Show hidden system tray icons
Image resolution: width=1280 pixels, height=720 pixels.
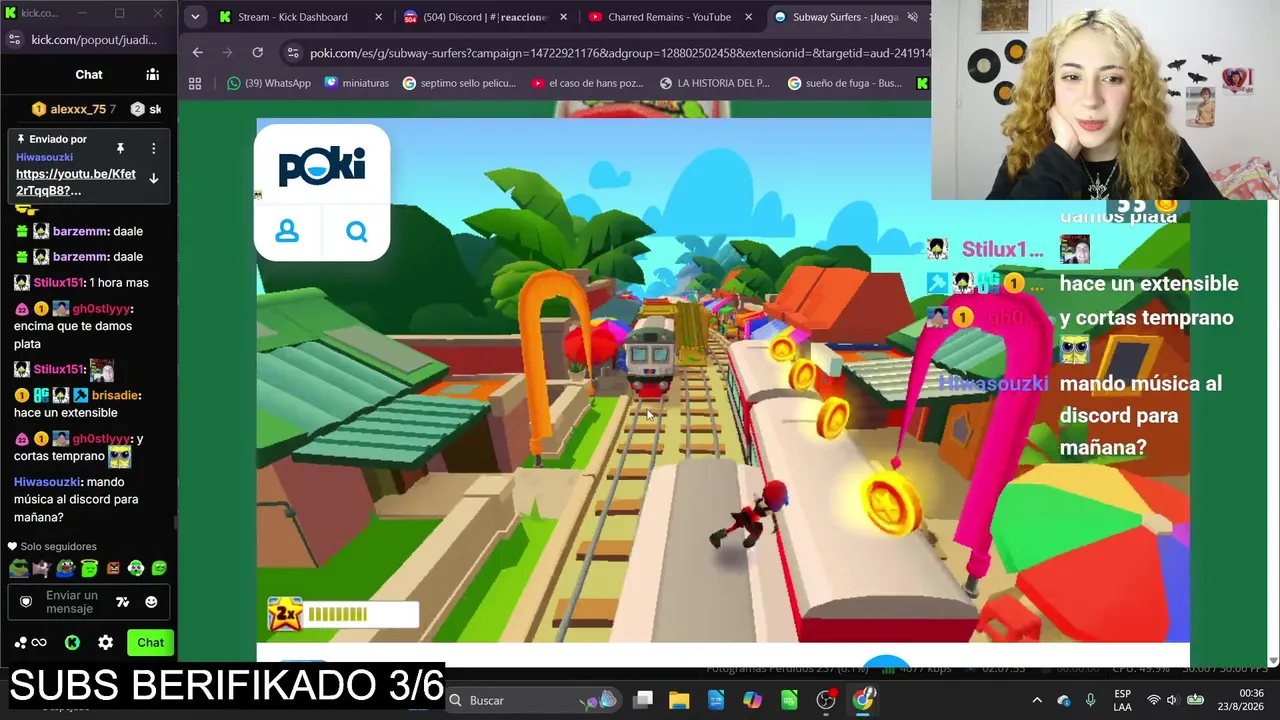[x=1037, y=700]
